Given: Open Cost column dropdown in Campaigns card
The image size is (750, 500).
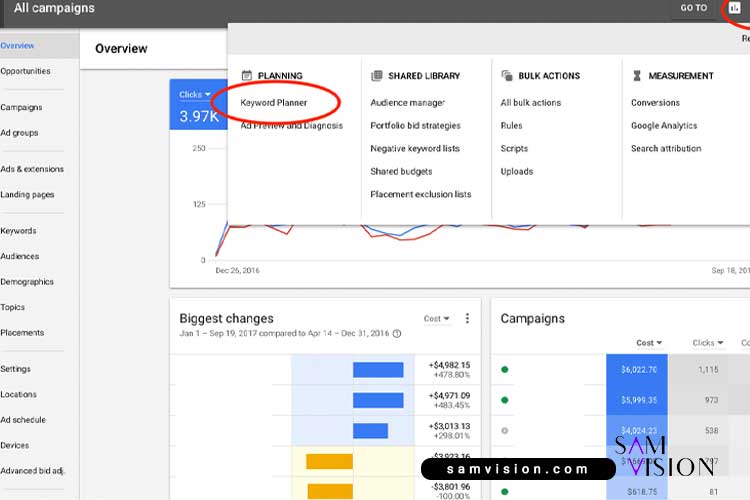Looking at the screenshot, I should [649, 343].
